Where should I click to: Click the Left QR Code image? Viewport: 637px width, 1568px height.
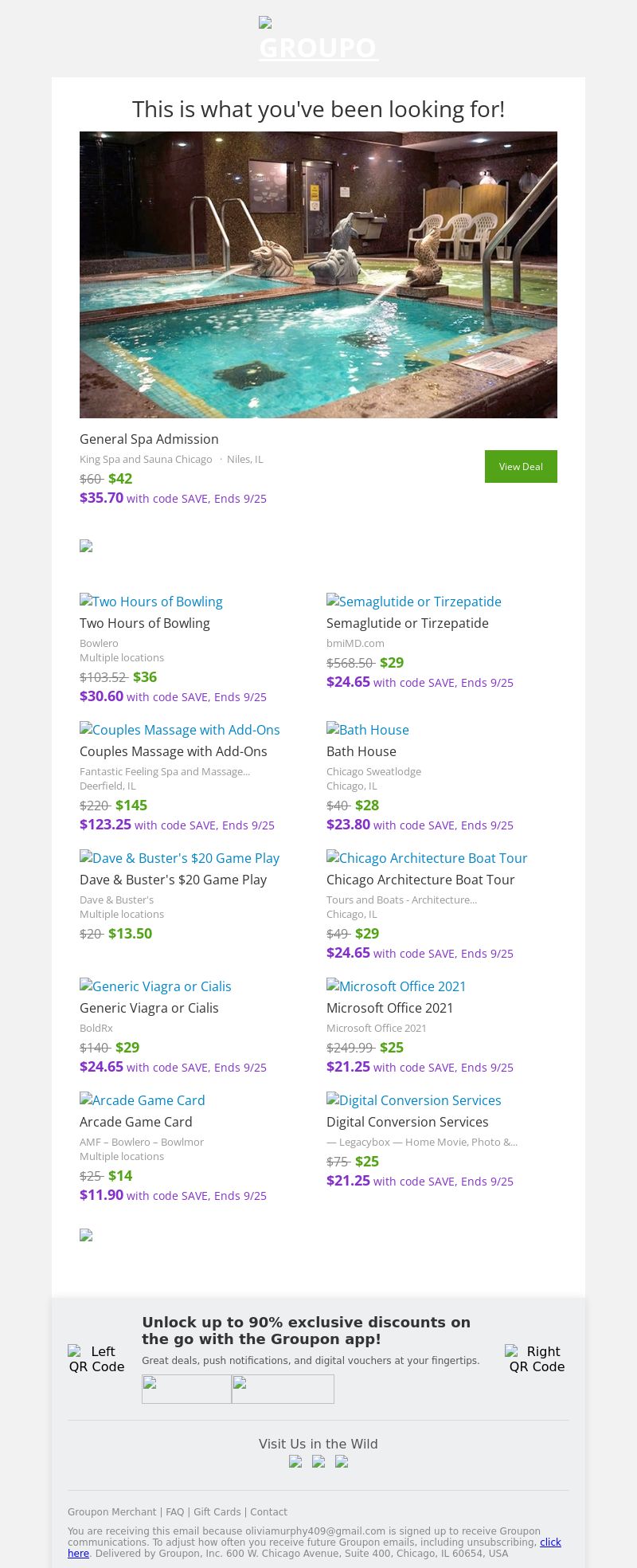(96, 1359)
